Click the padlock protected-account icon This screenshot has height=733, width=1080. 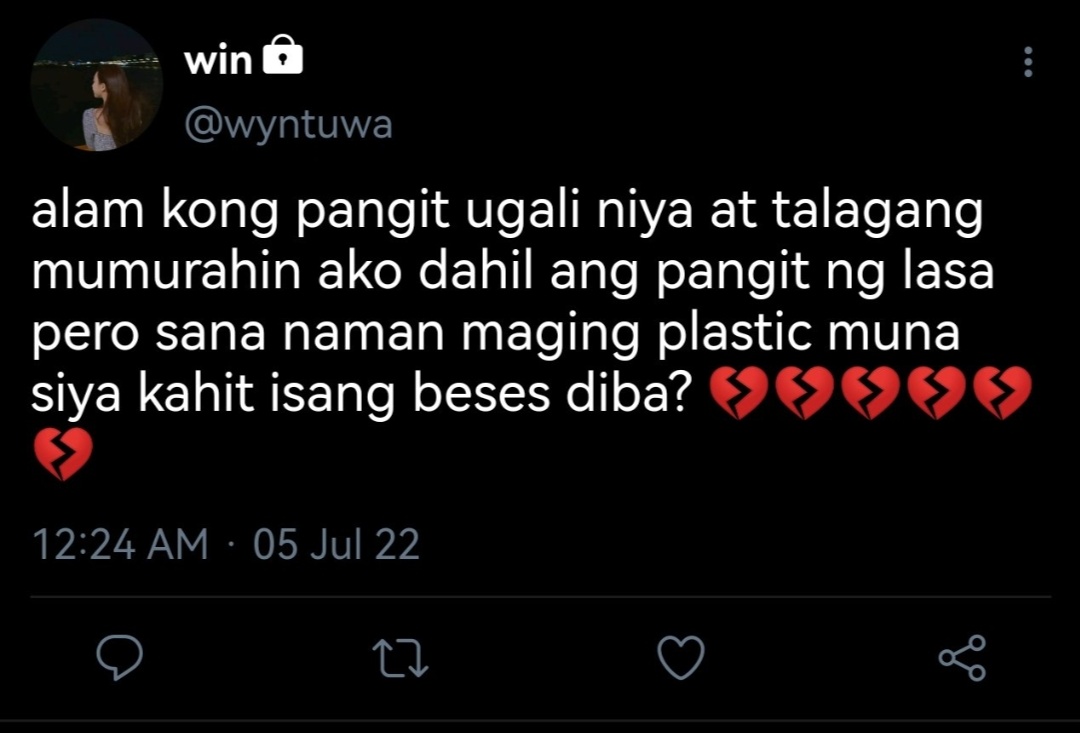pyautogui.click(x=283, y=55)
